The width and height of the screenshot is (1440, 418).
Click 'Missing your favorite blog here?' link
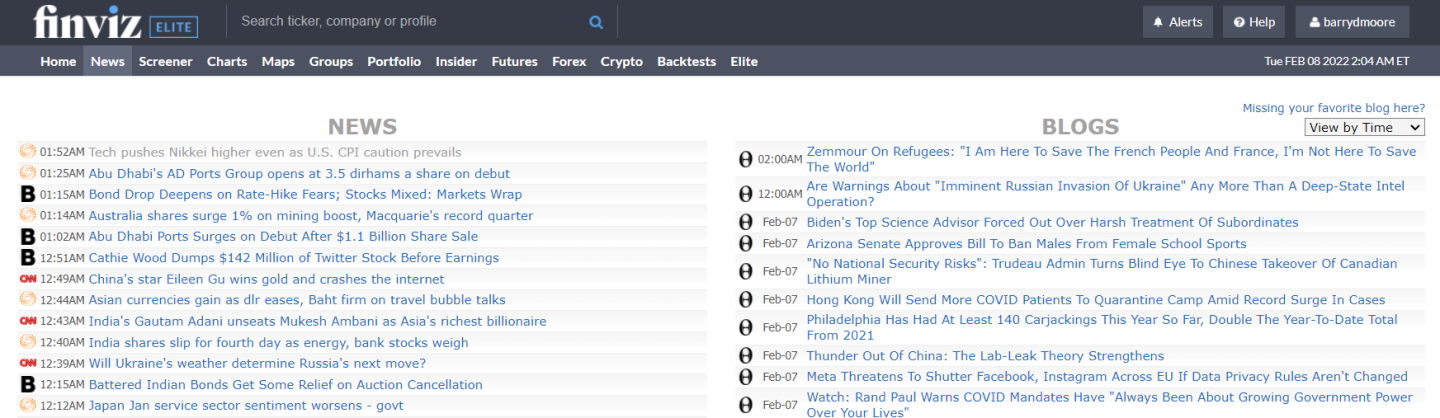(1333, 108)
